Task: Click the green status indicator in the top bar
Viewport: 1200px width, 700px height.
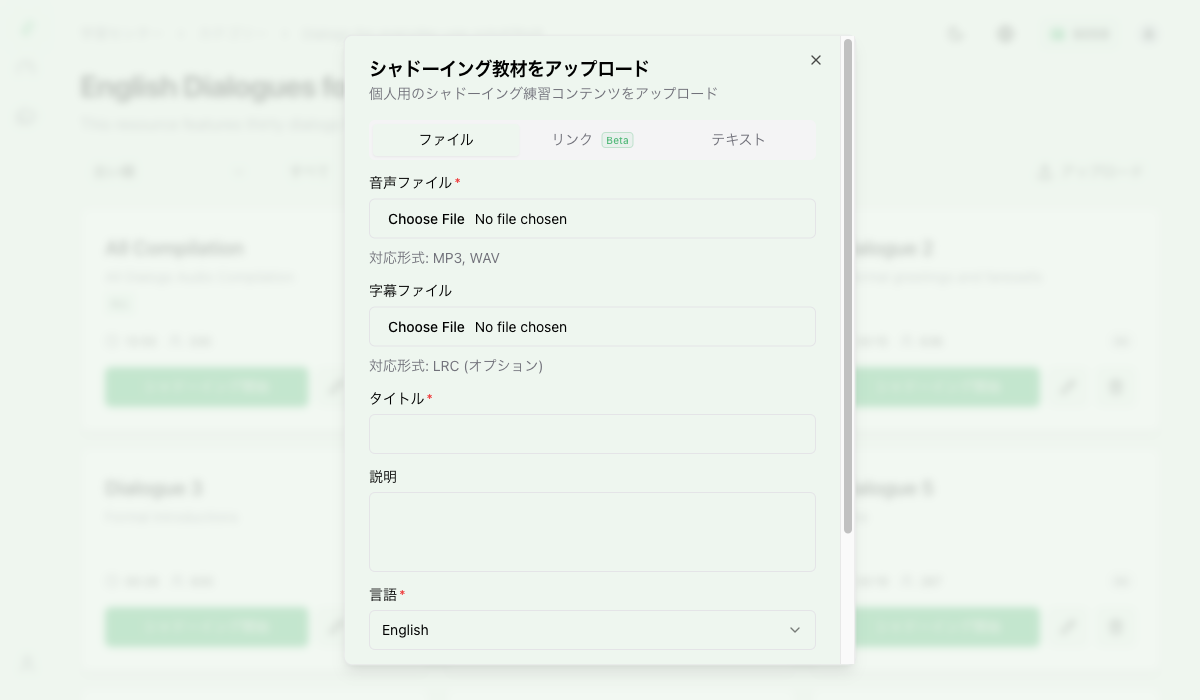Action: pos(1057,33)
